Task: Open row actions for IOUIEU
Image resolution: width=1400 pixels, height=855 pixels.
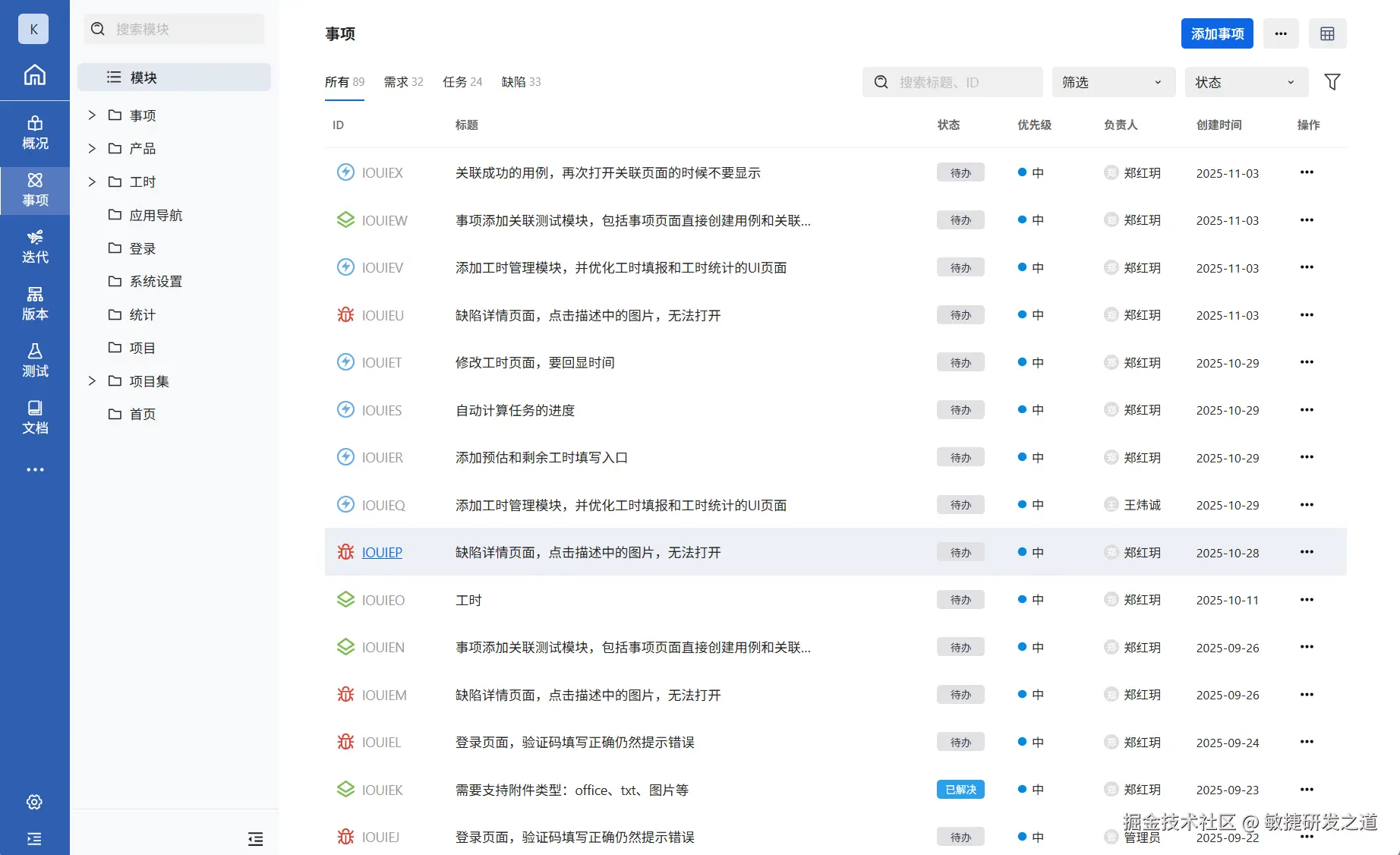Action: tap(1307, 315)
